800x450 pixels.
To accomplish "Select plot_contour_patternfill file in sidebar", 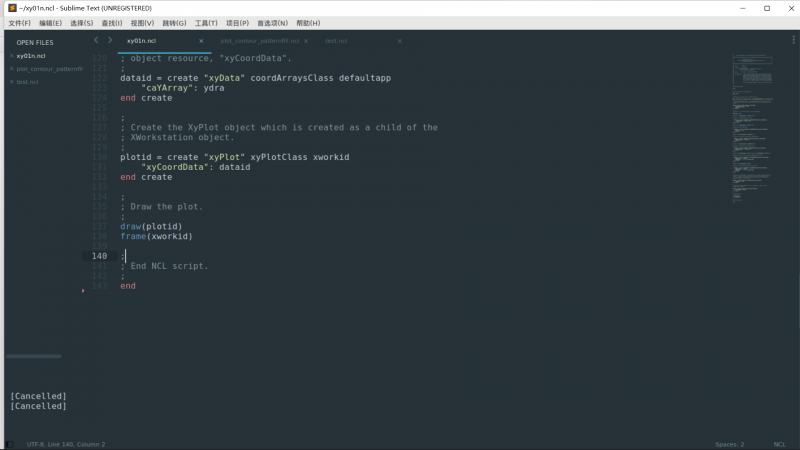I will pos(49,69).
